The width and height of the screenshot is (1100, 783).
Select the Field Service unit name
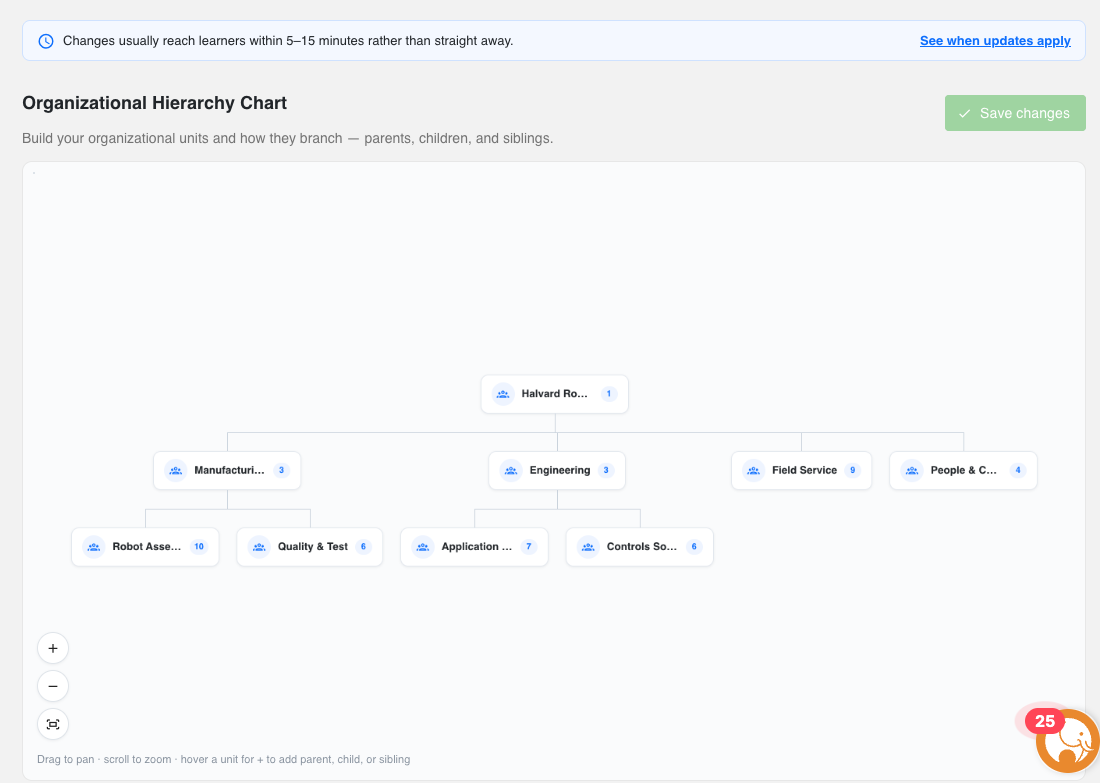pos(805,470)
